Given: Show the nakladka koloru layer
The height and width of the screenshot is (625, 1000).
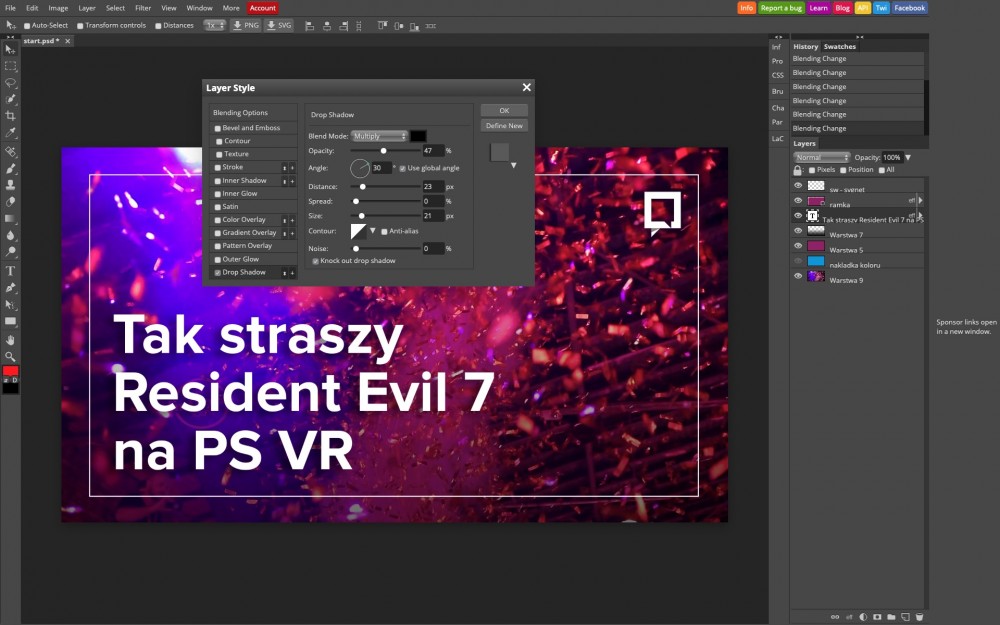Looking at the screenshot, I should [x=798, y=261].
